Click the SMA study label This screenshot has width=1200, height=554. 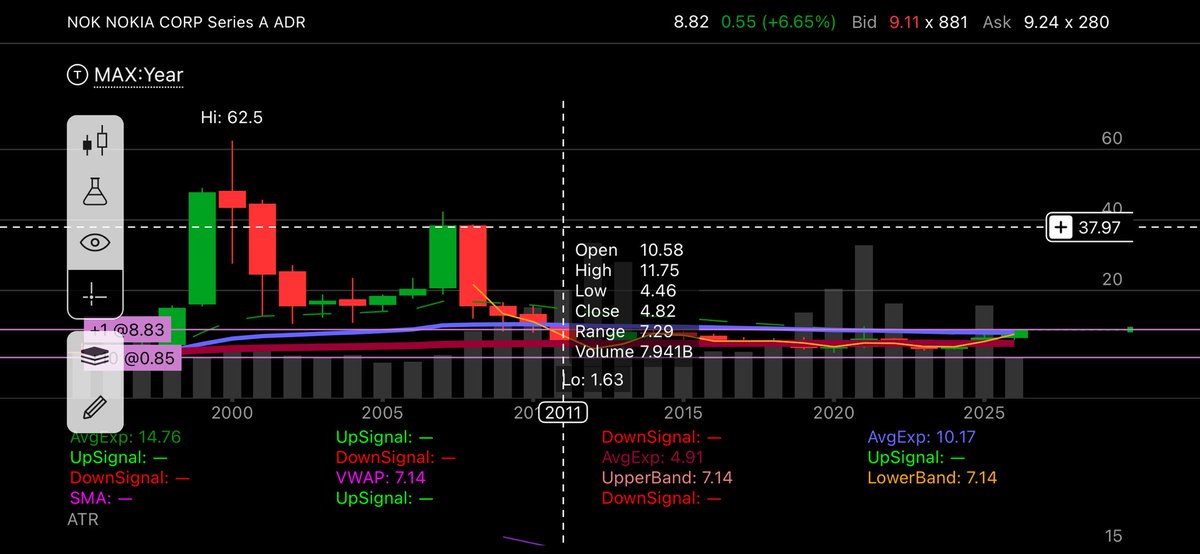(101, 498)
